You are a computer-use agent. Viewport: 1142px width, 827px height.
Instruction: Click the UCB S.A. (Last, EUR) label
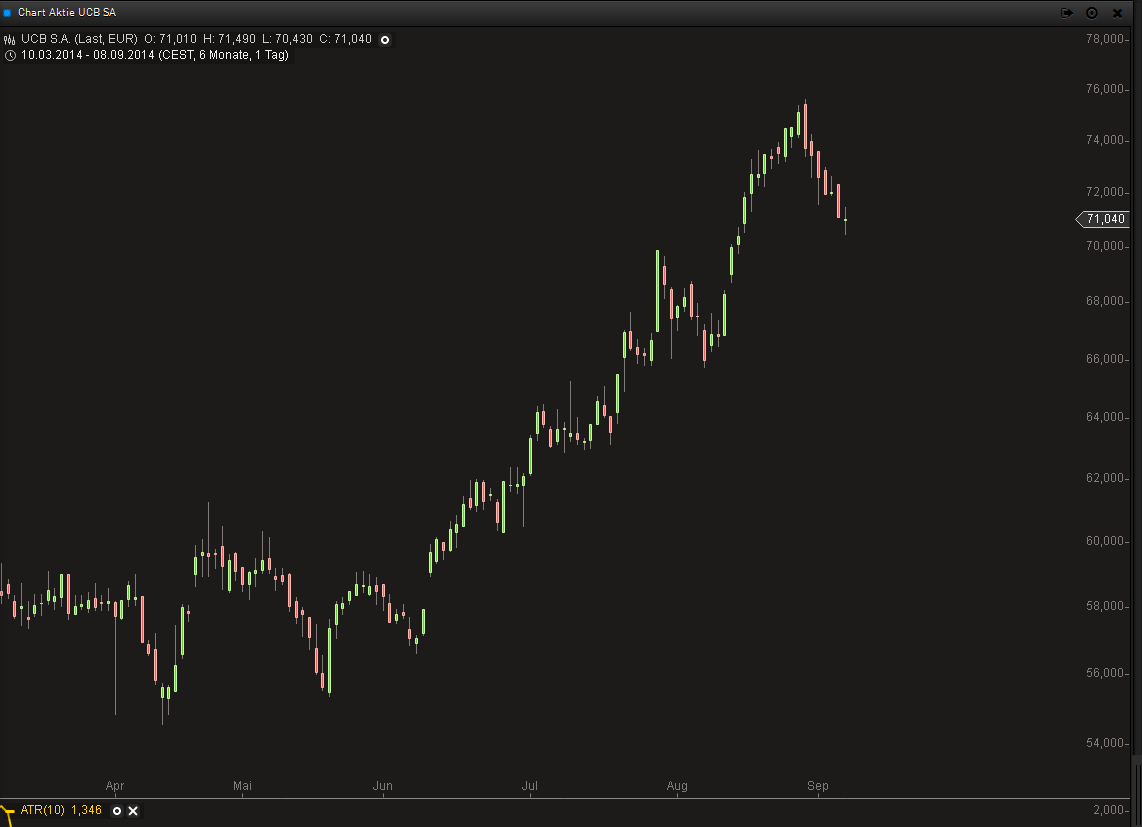pyautogui.click(x=79, y=39)
